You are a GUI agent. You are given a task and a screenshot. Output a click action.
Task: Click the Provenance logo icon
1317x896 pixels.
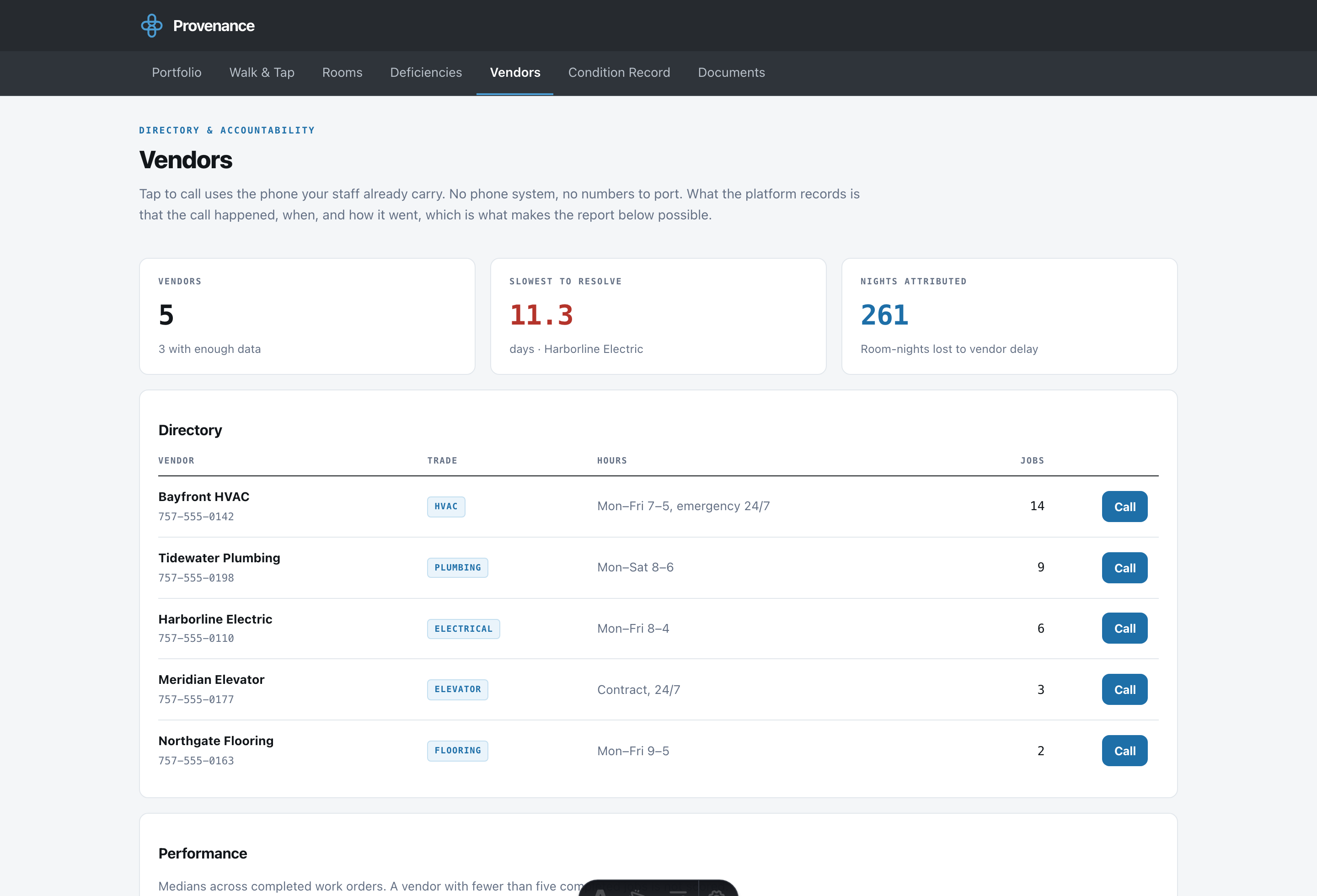coord(151,26)
